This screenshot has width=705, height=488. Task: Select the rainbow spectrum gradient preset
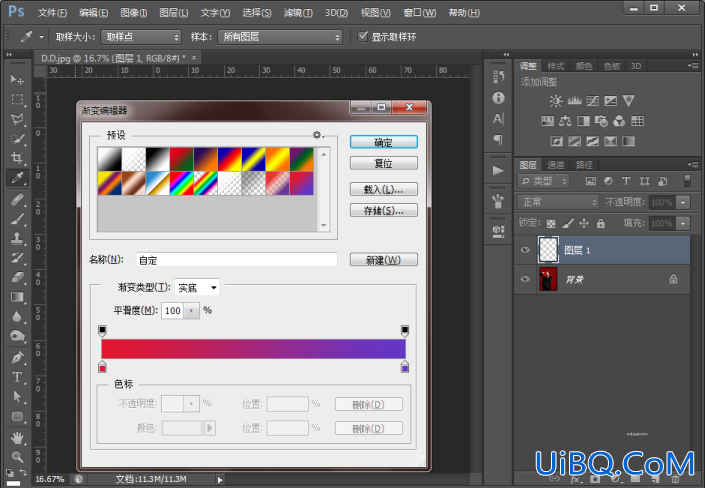[182, 184]
